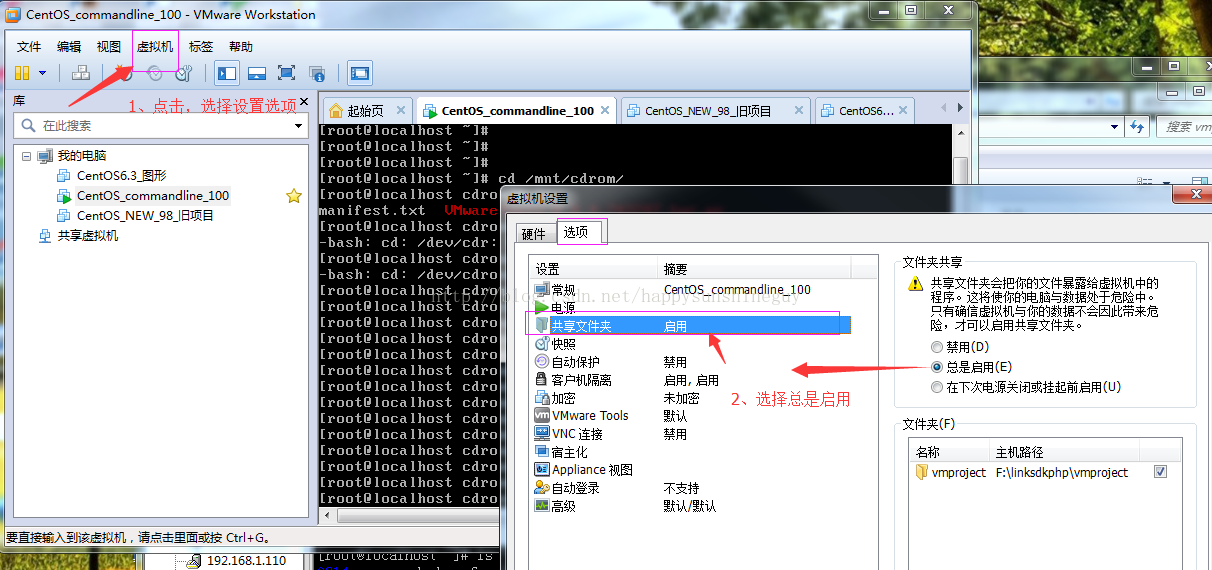Image resolution: width=1212 pixels, height=570 pixels.
Task: Click the Unity mode toolbar icon
Action: (317, 73)
